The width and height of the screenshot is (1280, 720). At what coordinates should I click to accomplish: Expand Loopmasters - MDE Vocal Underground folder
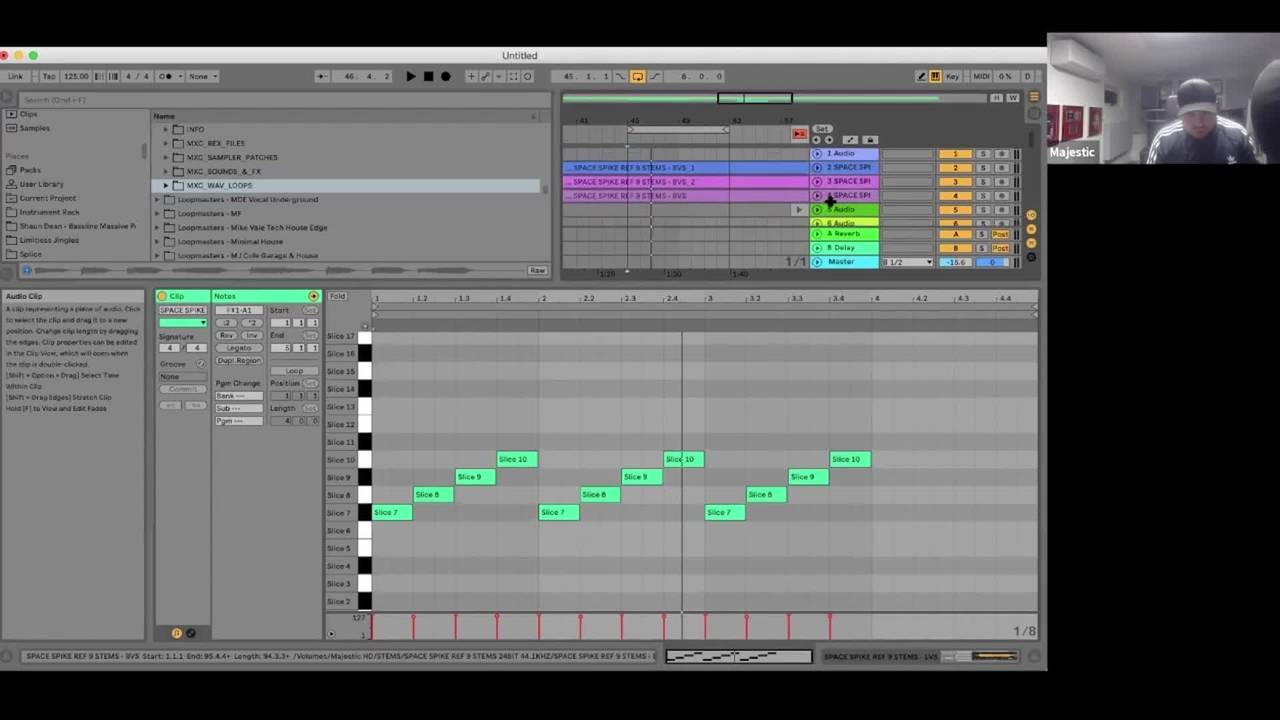(157, 199)
